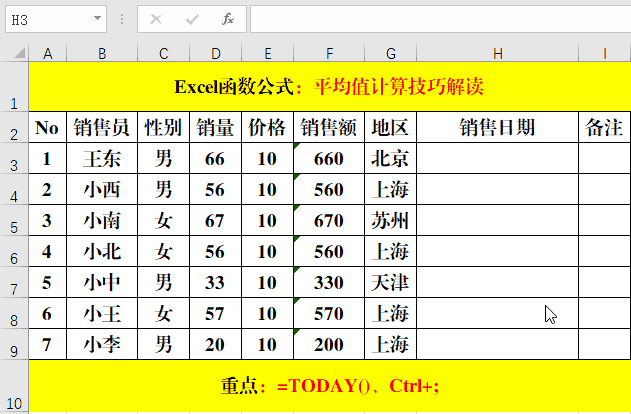Screen dimensions: 631x414
Task: Click the empty 销售日期 cell in 王东's row
Action: coord(498,158)
